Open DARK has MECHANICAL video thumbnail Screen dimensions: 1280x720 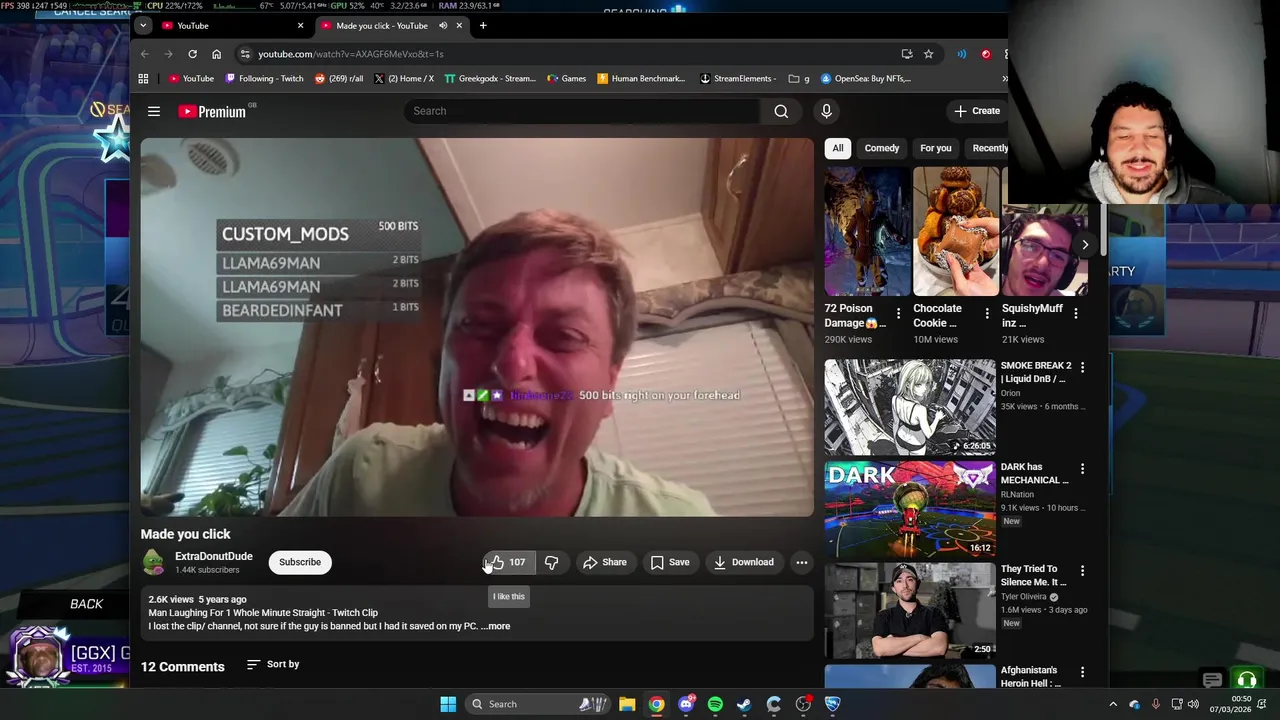pyautogui.click(x=910, y=509)
